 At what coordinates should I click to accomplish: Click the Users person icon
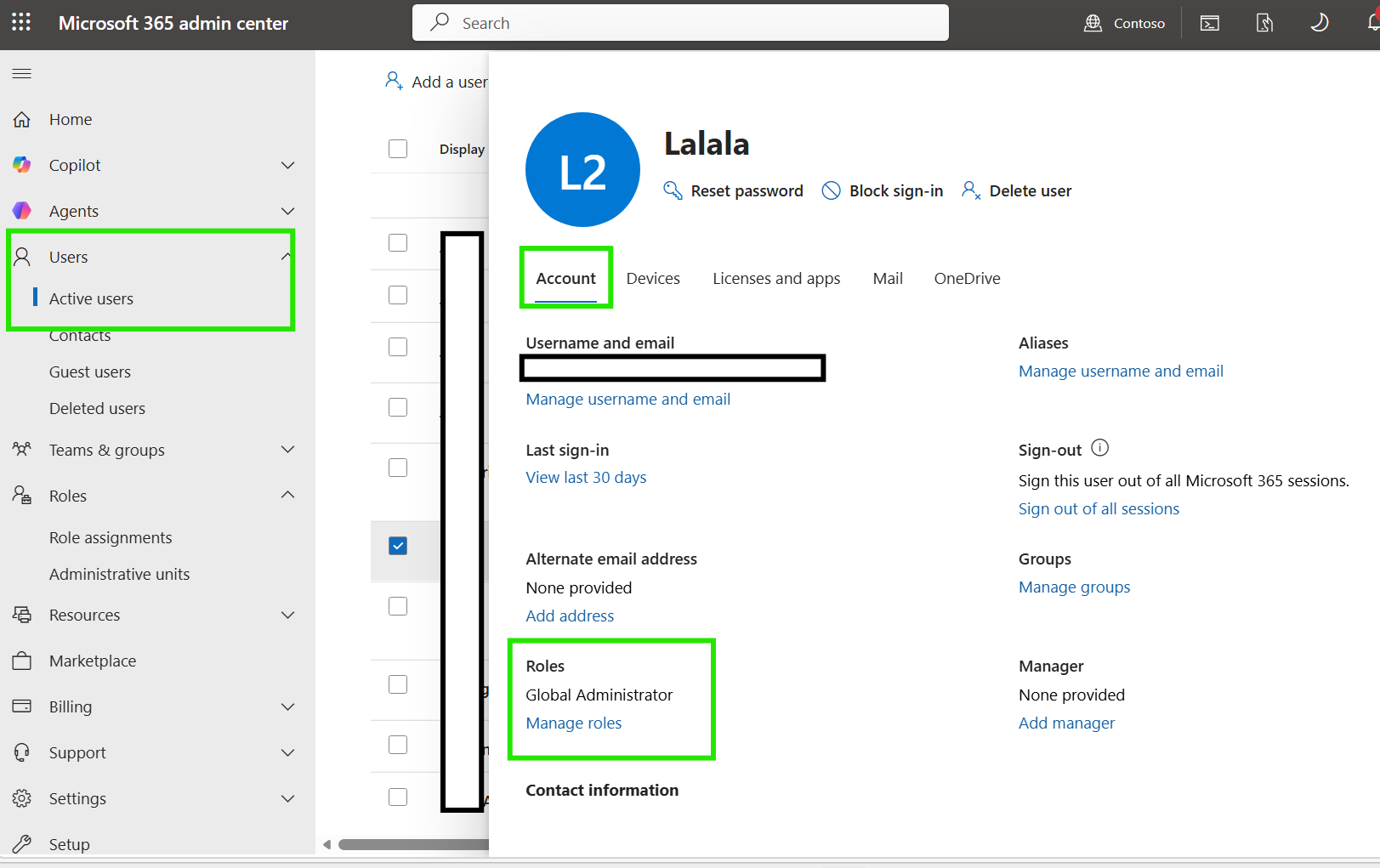click(x=22, y=257)
